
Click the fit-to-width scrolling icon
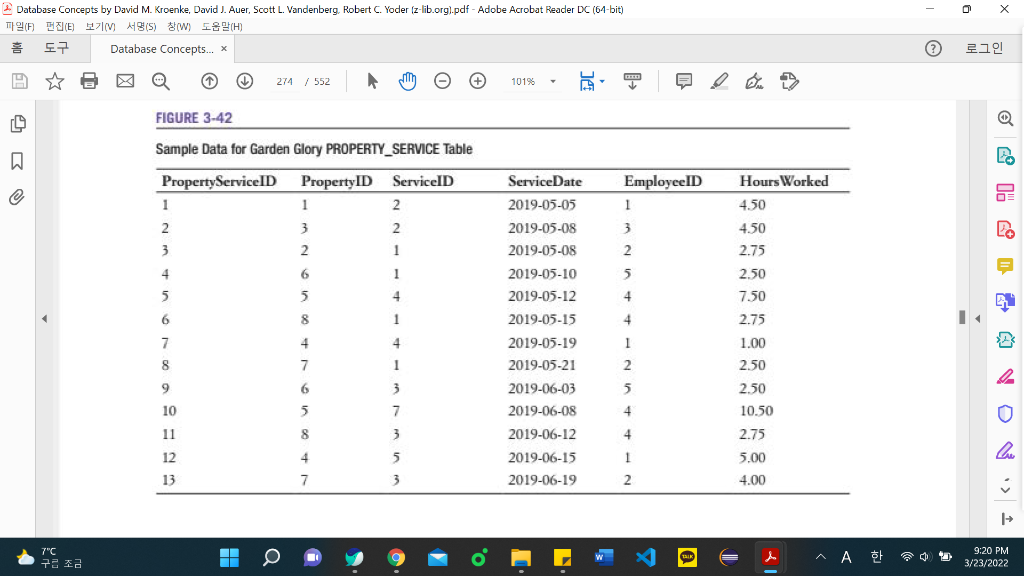pos(587,81)
